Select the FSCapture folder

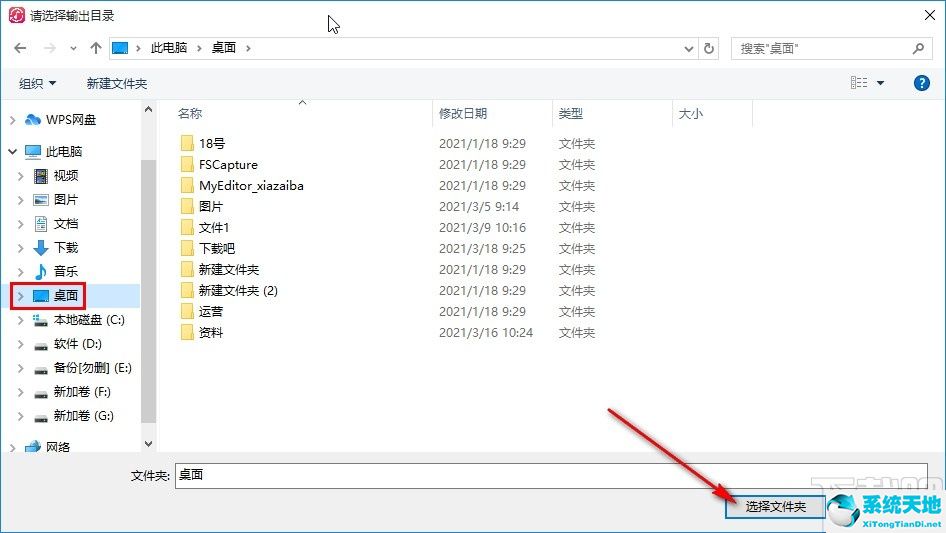coord(227,164)
